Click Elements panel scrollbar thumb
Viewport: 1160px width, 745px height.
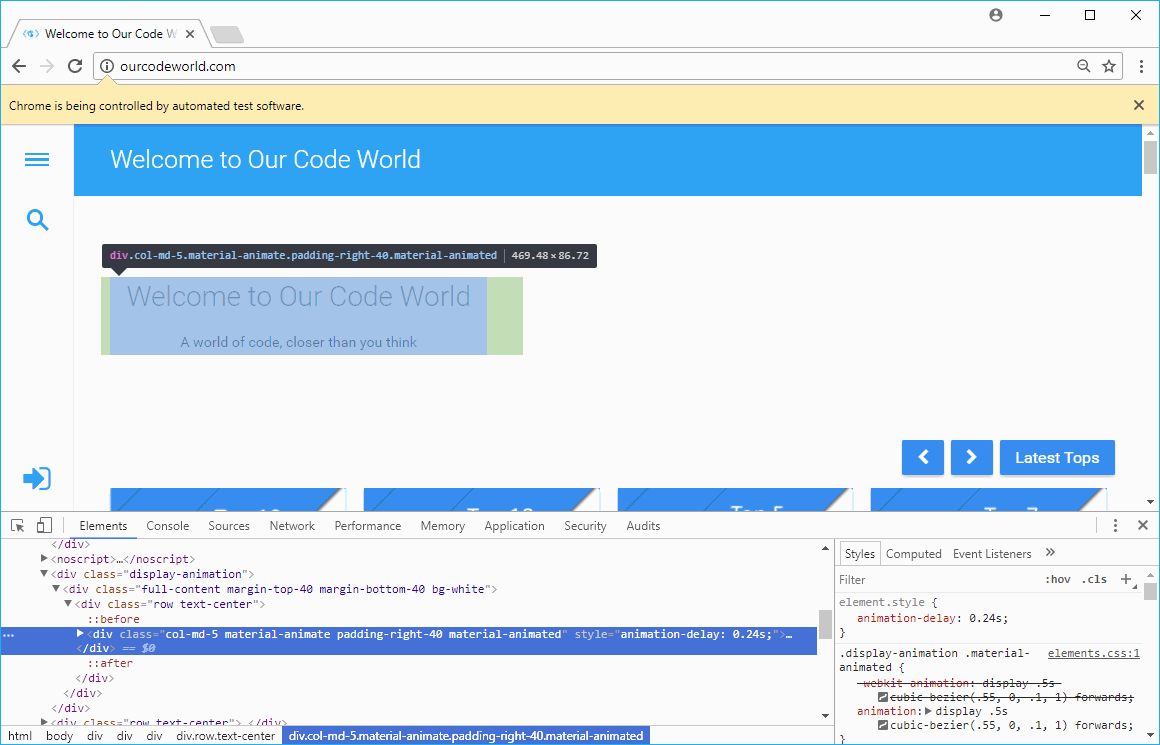pos(825,624)
